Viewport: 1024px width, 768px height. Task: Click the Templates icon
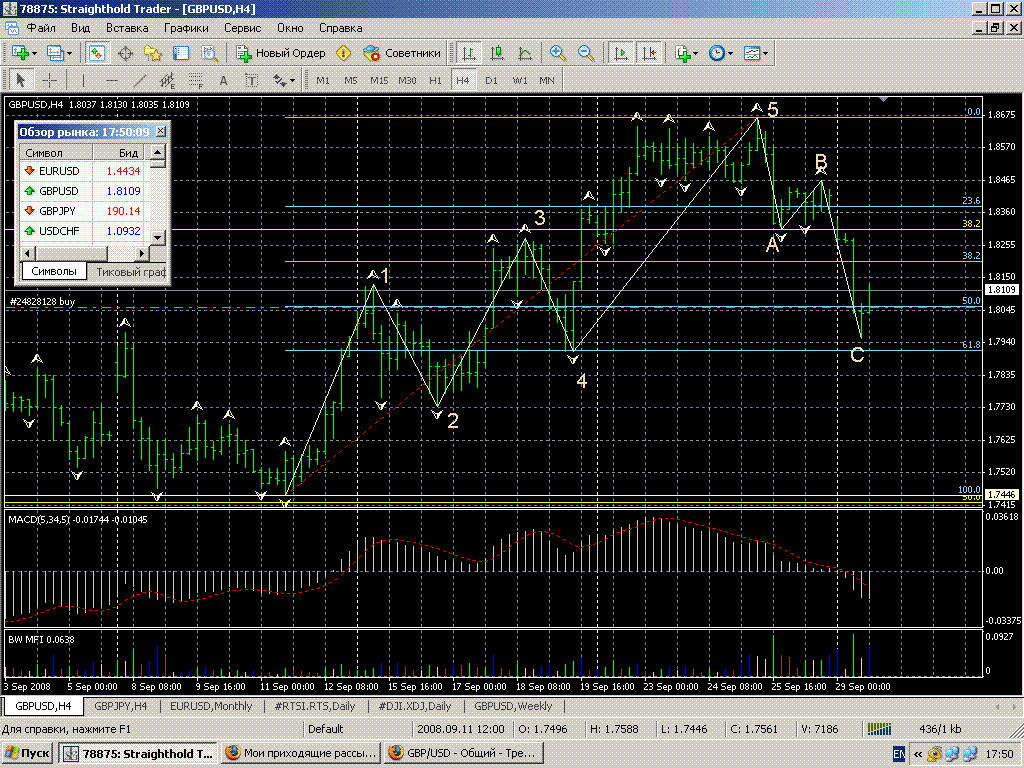click(752, 53)
